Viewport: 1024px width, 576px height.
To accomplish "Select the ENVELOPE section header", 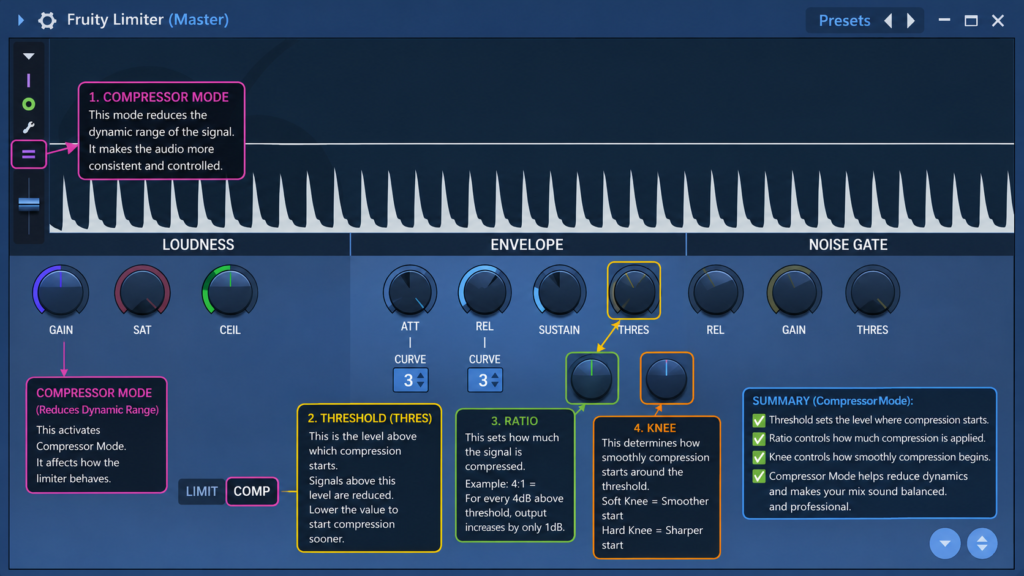I will tap(527, 245).
